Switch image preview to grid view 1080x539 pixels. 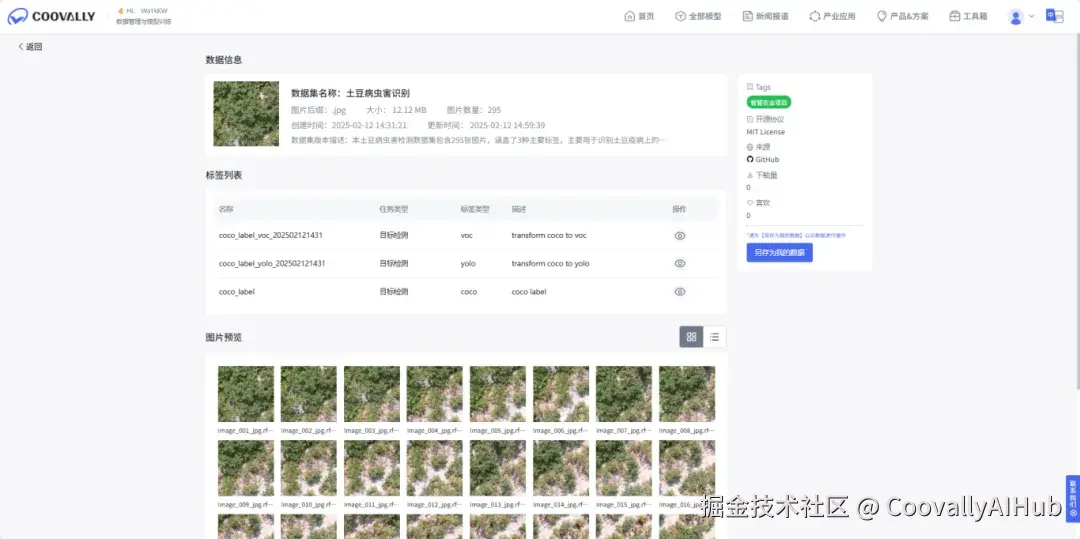[x=692, y=337]
